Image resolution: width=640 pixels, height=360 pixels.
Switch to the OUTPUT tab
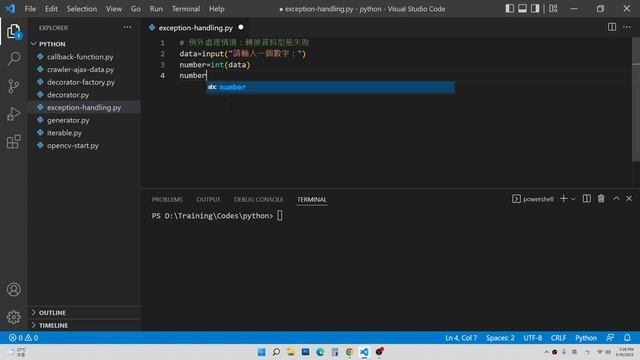(208, 200)
